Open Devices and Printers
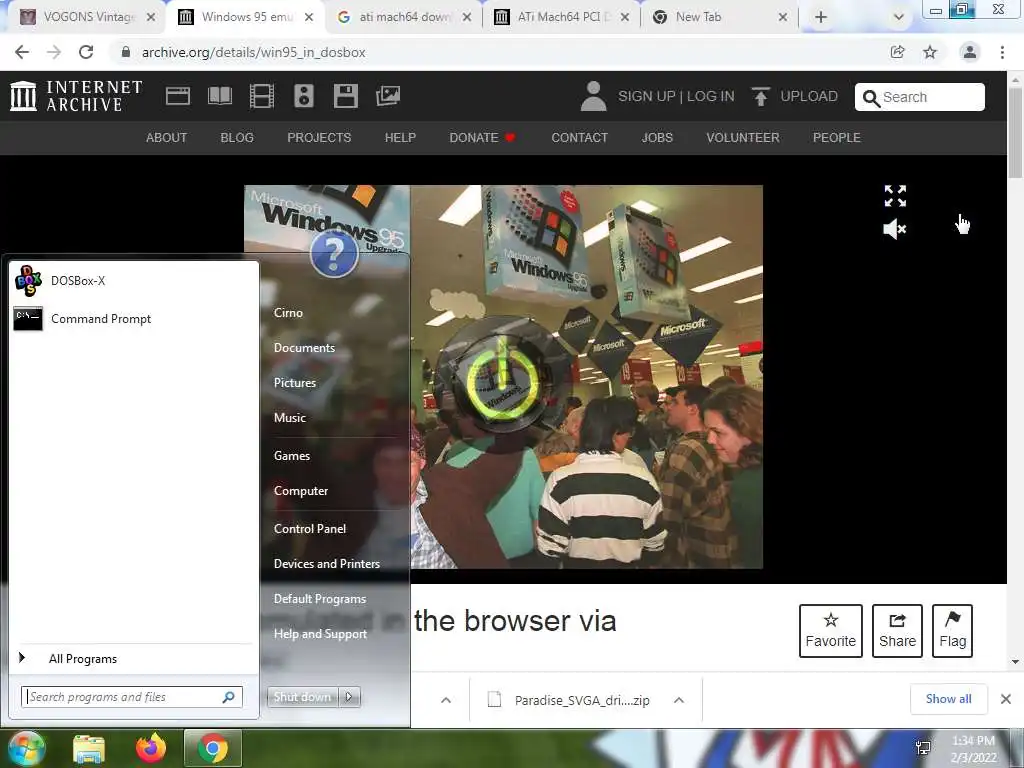The image size is (1024, 768). pos(327,564)
